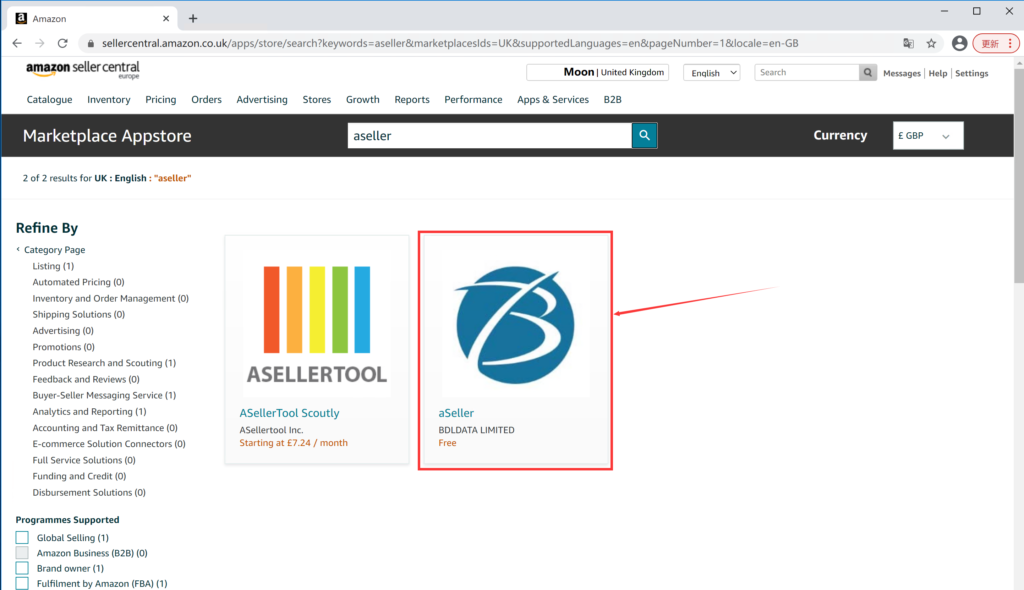
Task: Click the Appstore search field containing aseller
Action: (x=490, y=135)
